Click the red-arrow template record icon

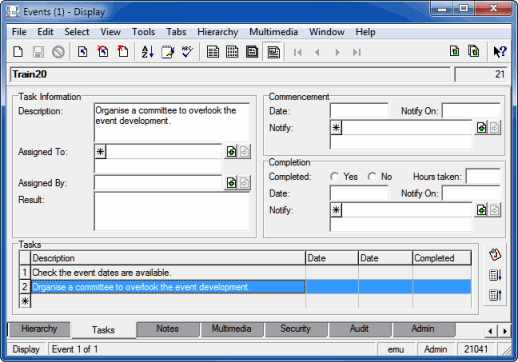click(x=123, y=52)
